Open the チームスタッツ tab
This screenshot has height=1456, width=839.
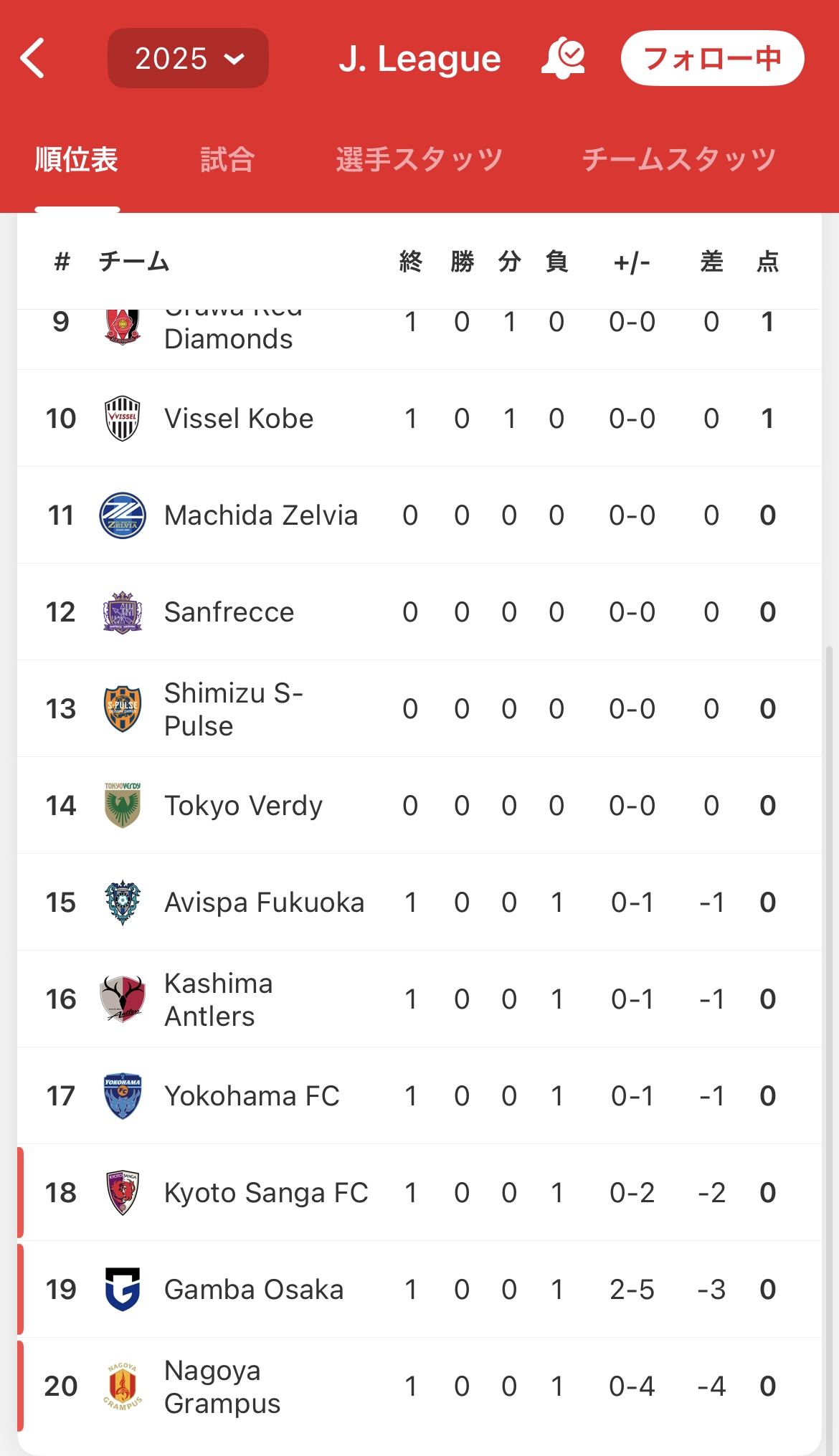678,159
